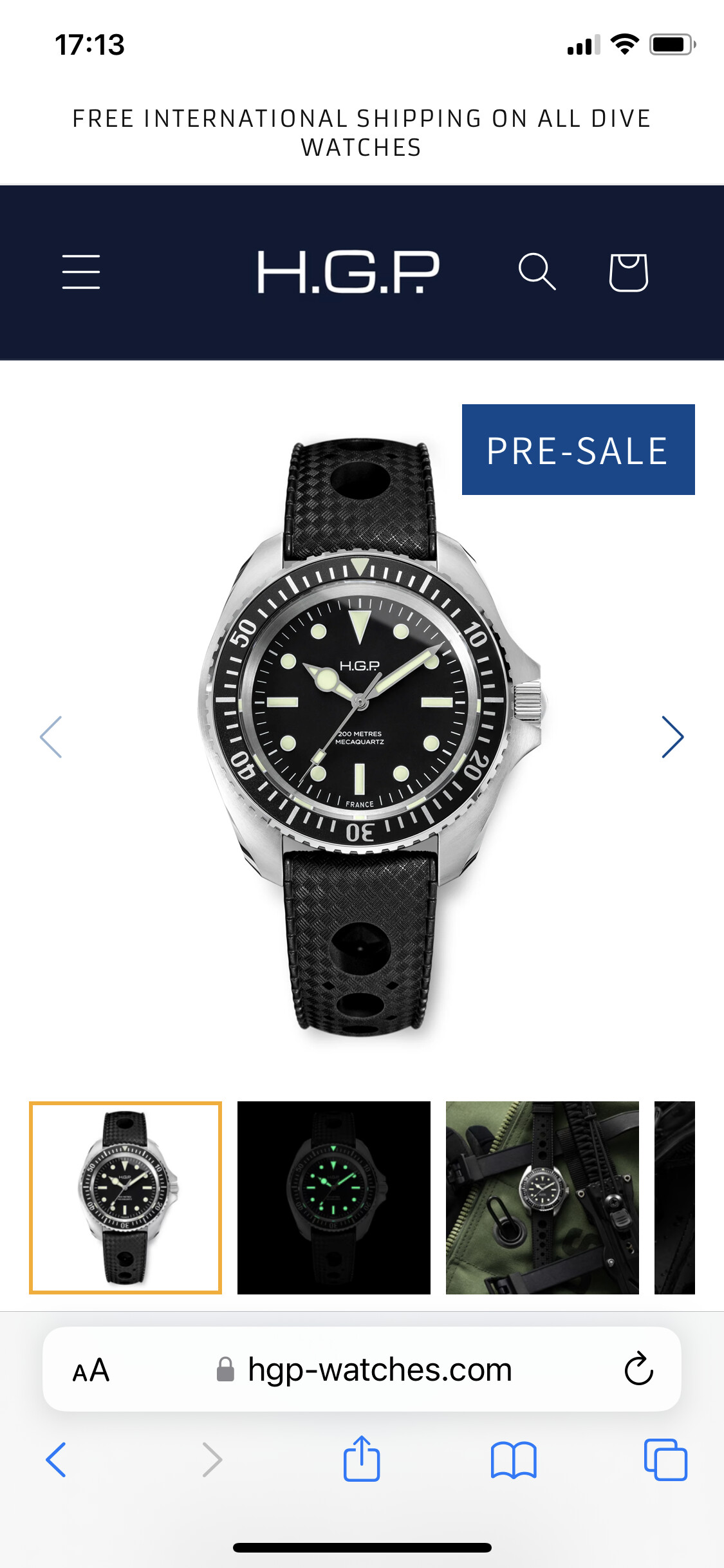The width and height of the screenshot is (724, 1568).
Task: Reload the page with refresh icon
Action: [x=638, y=1368]
